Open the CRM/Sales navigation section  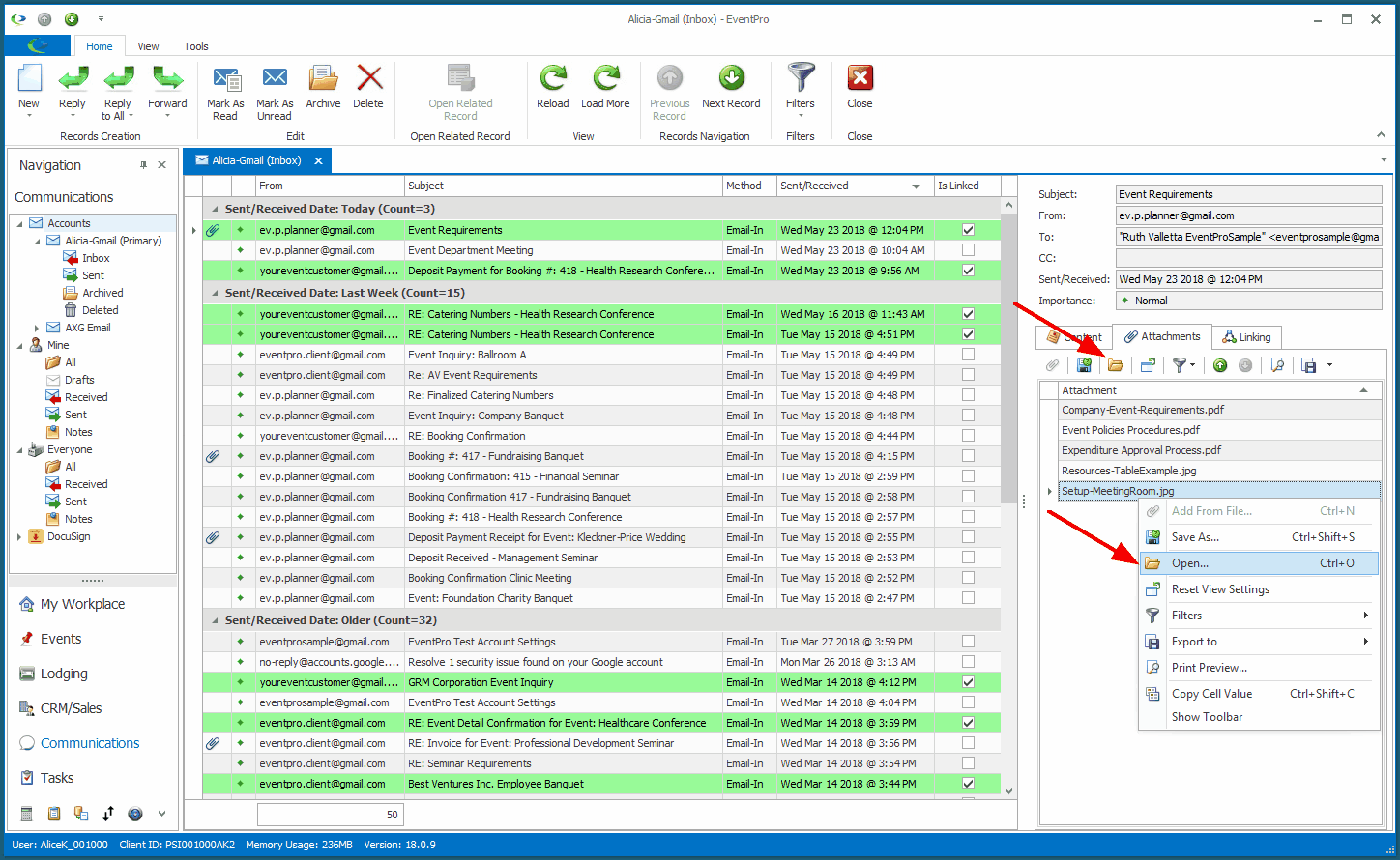pyautogui.click(x=71, y=708)
